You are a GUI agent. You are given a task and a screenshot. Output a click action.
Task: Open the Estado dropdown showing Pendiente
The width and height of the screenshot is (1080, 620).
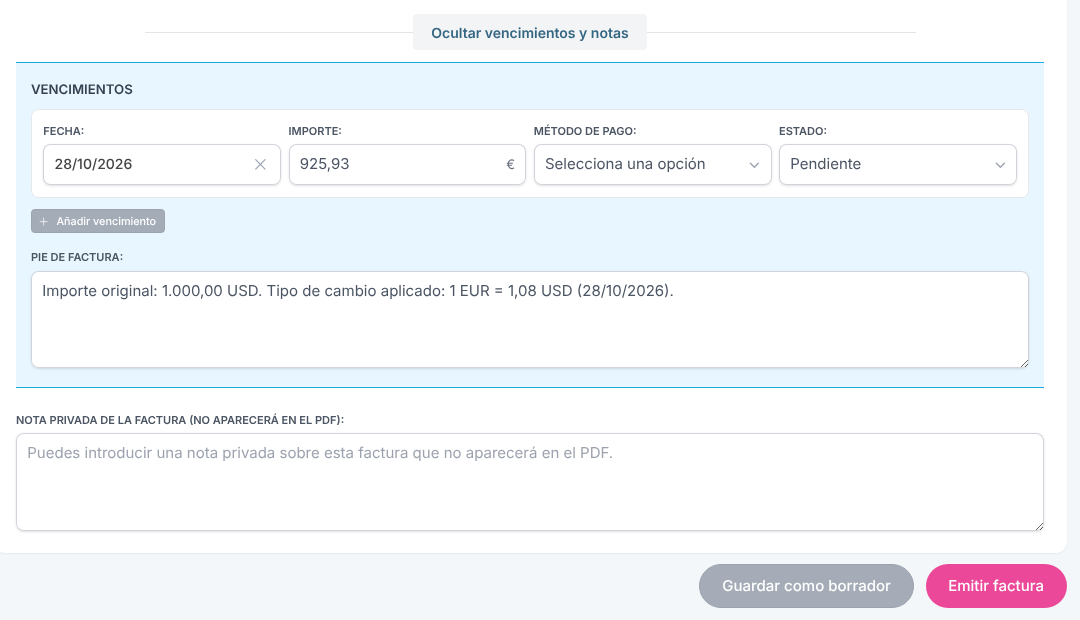point(897,165)
